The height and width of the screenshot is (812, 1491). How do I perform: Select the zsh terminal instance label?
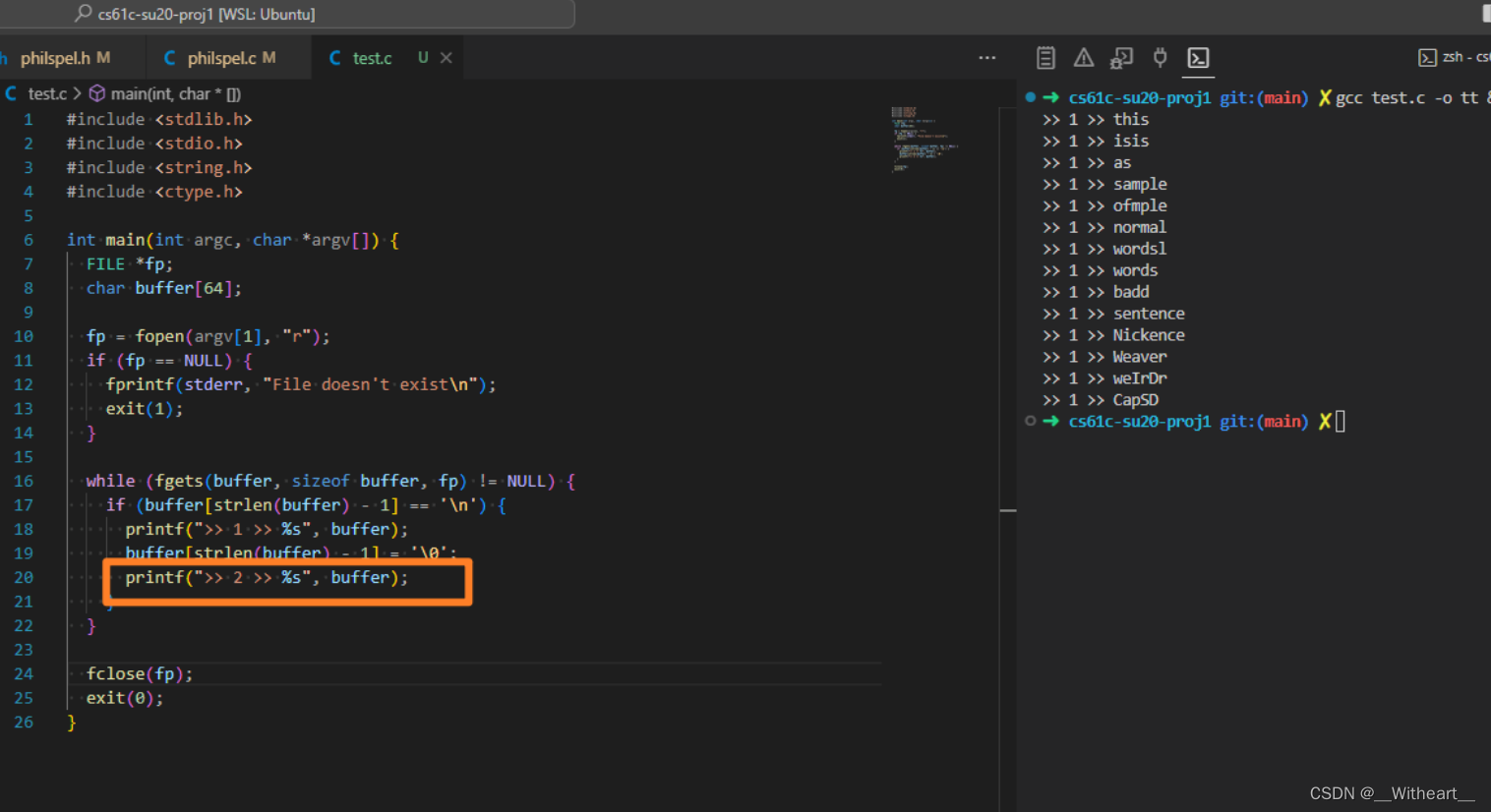[x=1454, y=57]
